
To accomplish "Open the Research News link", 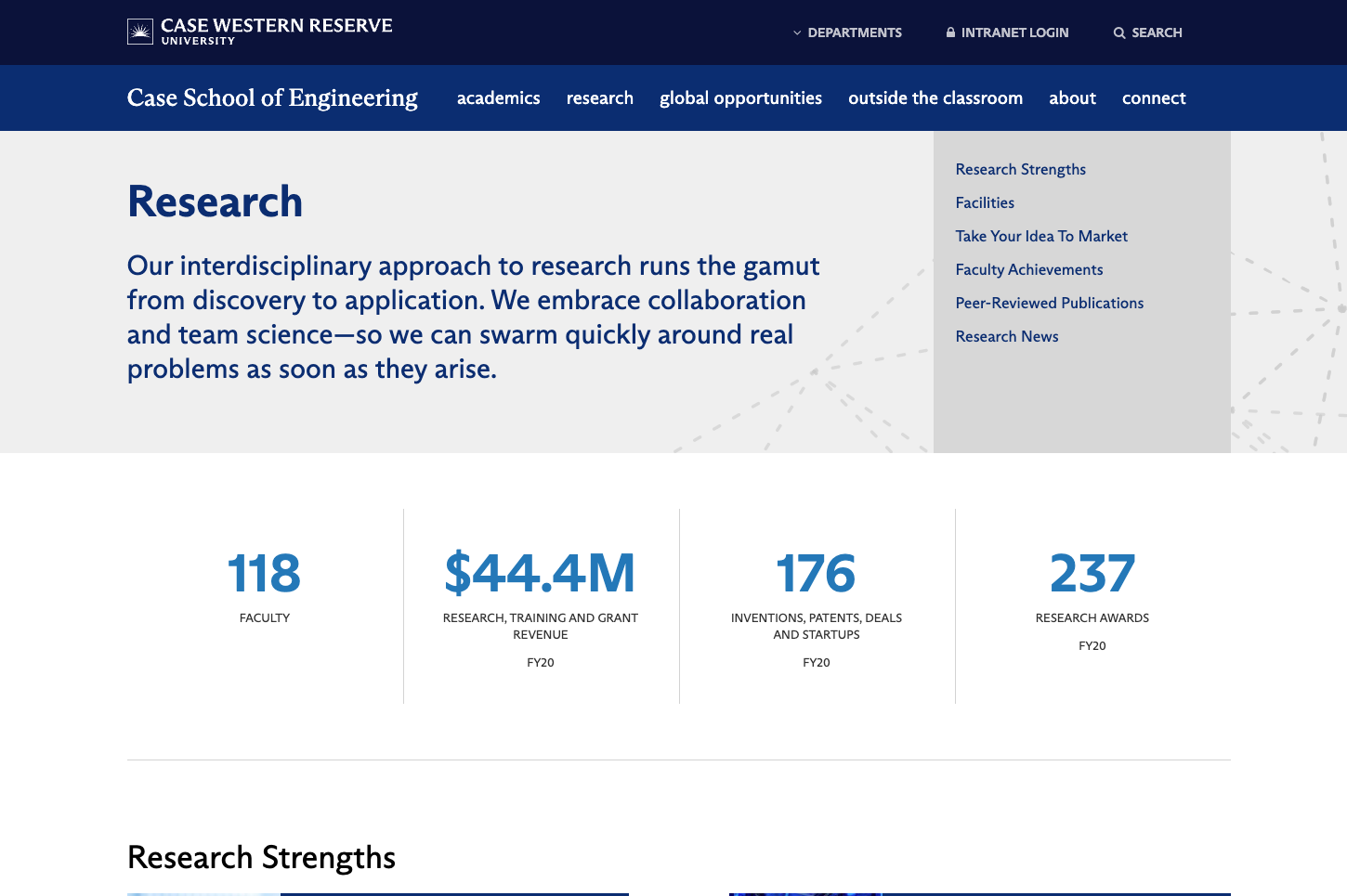I will click(x=1007, y=336).
